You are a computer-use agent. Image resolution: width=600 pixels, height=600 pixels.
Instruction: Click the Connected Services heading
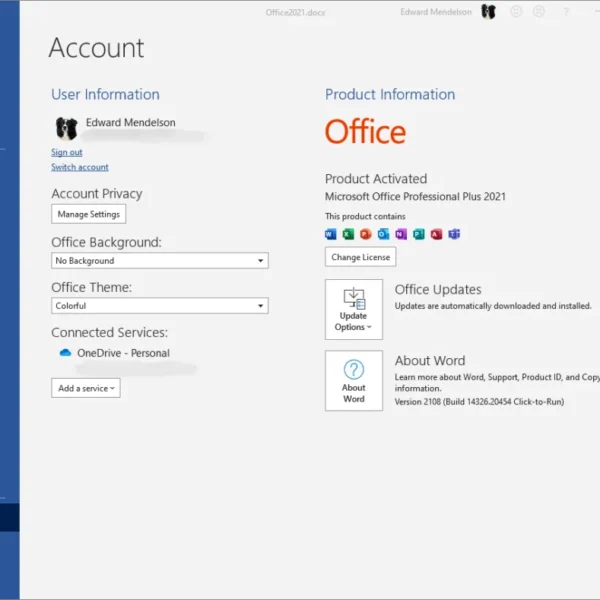(109, 333)
